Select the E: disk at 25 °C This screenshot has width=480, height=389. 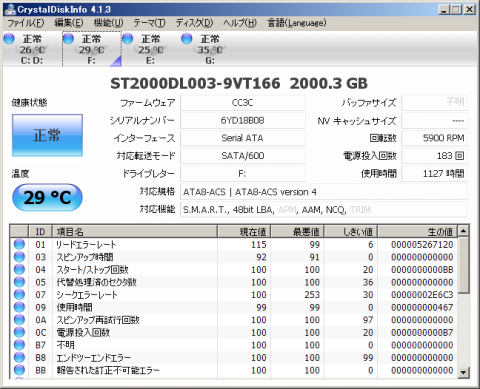point(151,49)
